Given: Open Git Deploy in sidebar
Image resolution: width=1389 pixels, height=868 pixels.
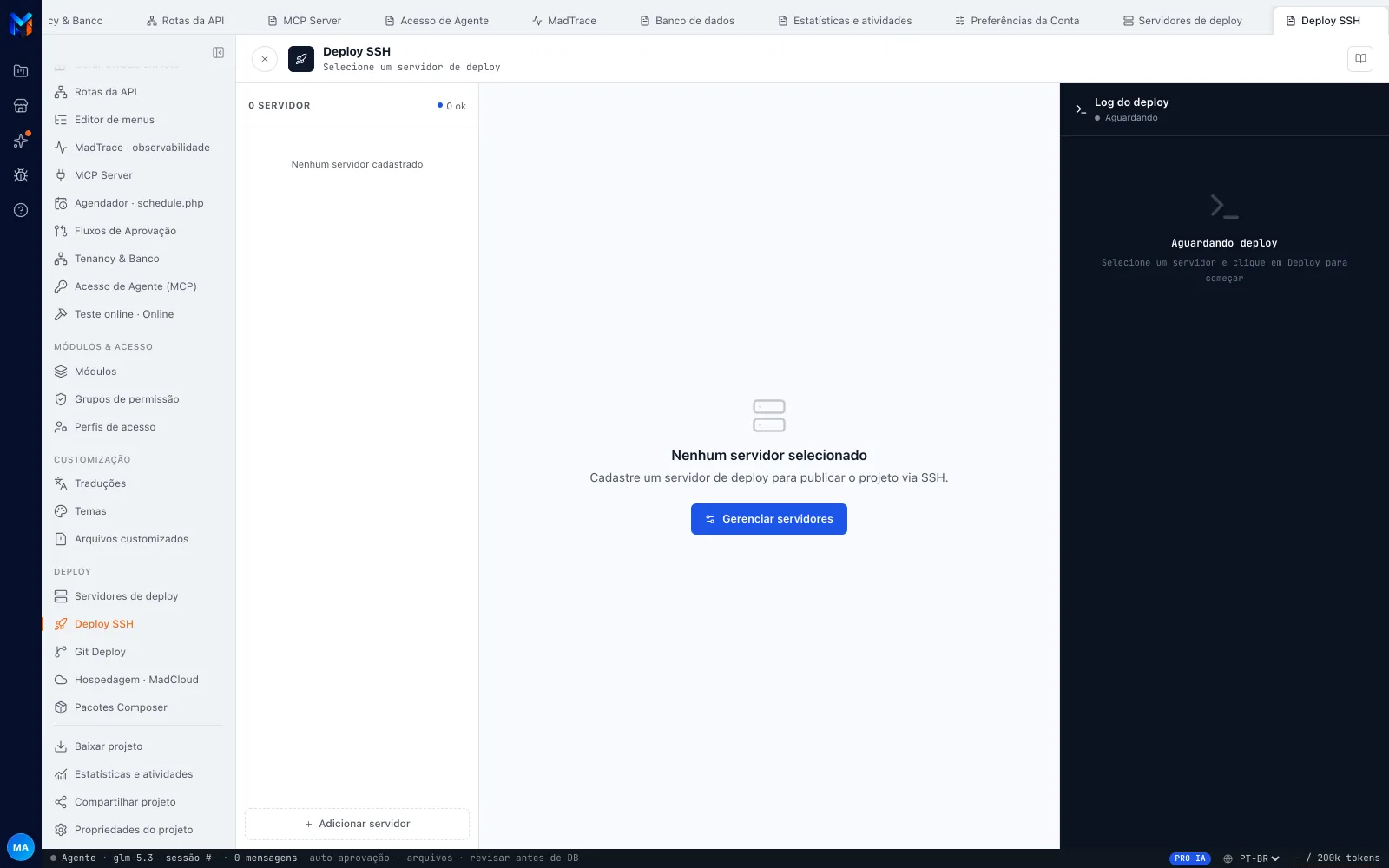Looking at the screenshot, I should coord(138,652).
